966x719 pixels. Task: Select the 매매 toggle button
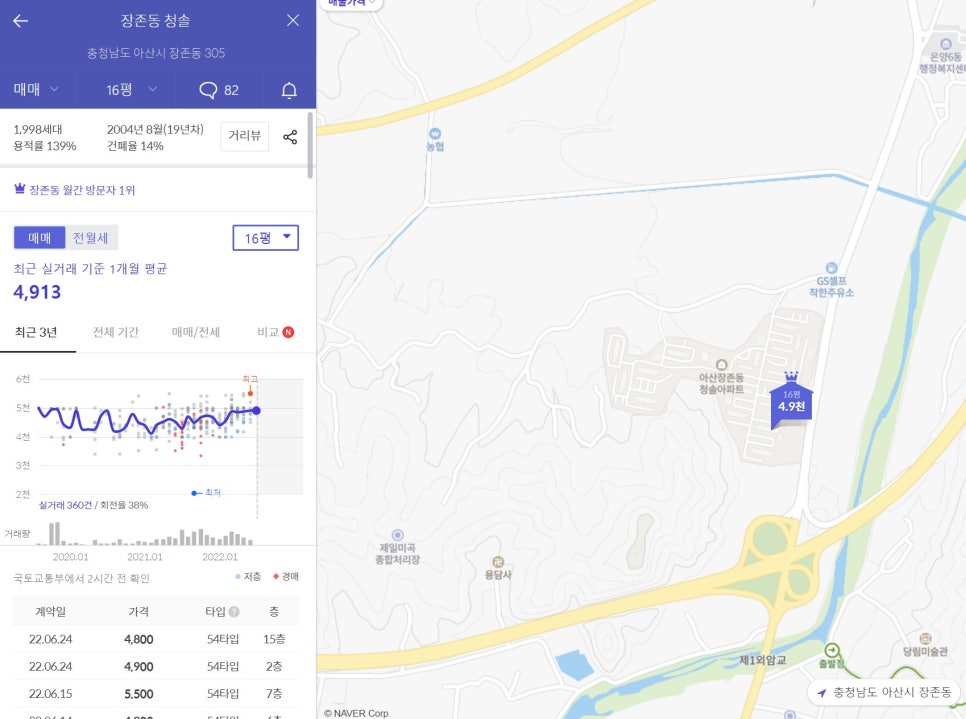click(x=39, y=238)
